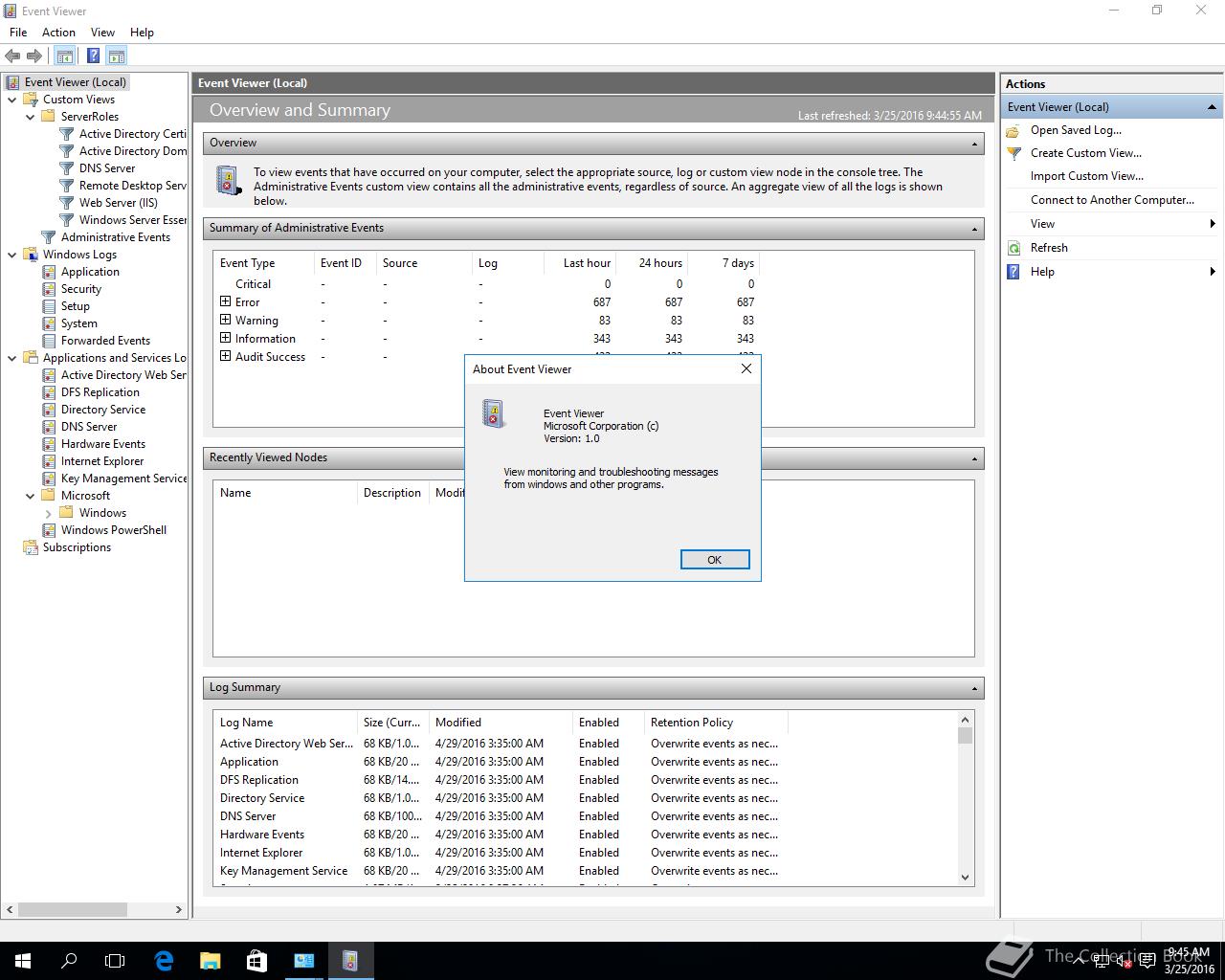Image resolution: width=1225 pixels, height=980 pixels.
Task: Open the Action menu
Action: [x=58, y=32]
